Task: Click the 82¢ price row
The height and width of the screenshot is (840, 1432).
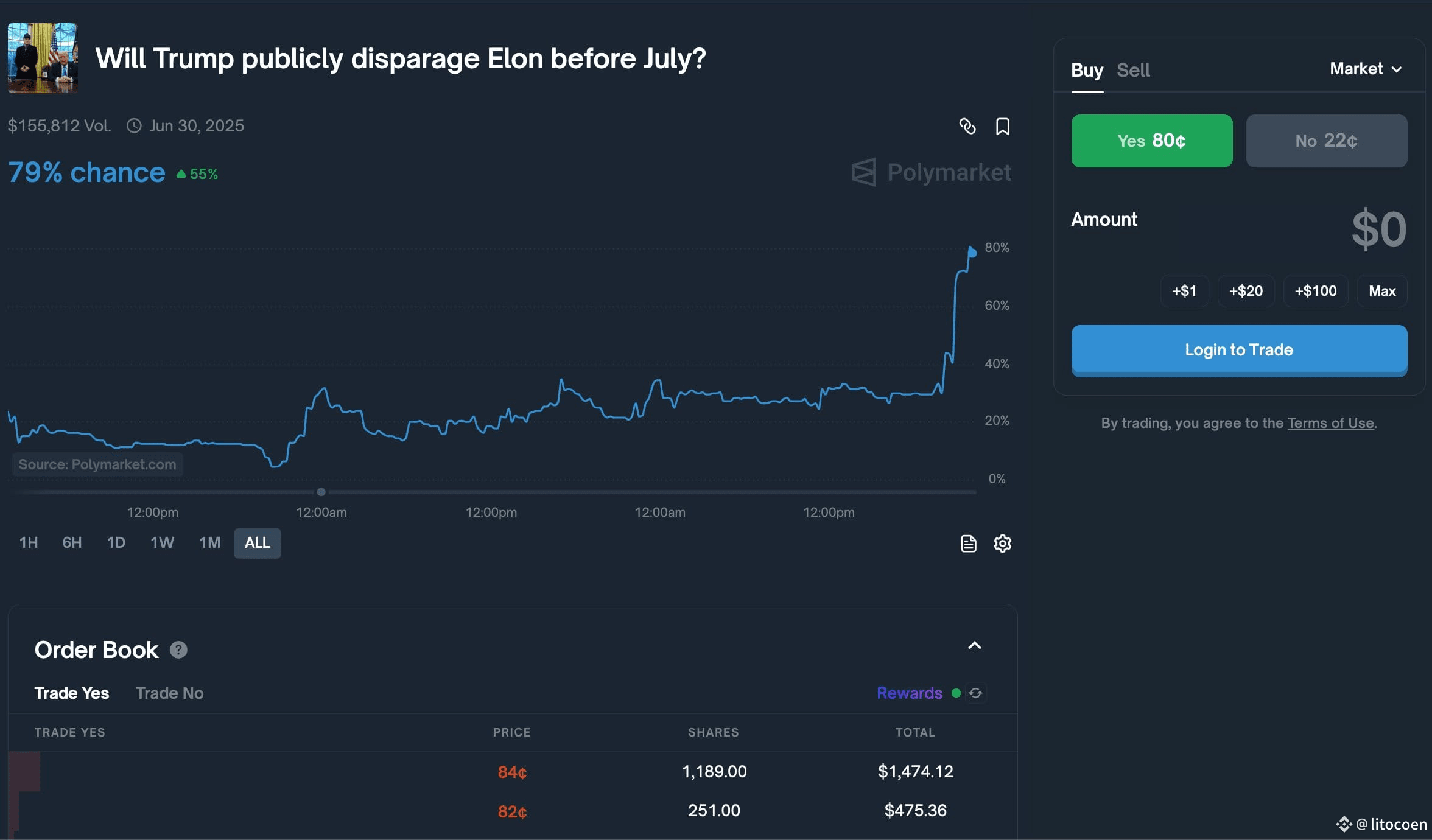Action: click(512, 811)
